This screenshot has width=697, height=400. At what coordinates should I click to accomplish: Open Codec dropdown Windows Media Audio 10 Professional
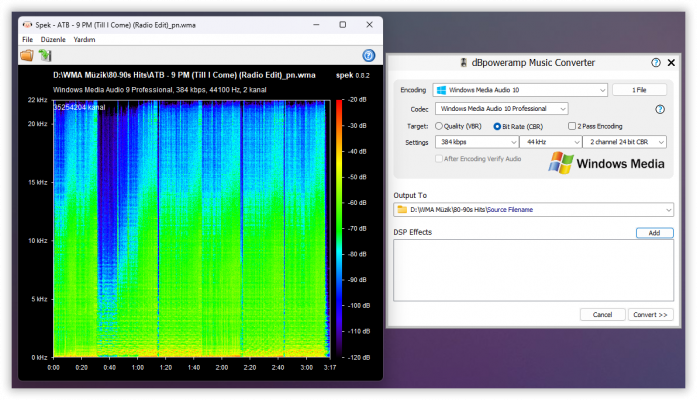[x=501, y=108]
